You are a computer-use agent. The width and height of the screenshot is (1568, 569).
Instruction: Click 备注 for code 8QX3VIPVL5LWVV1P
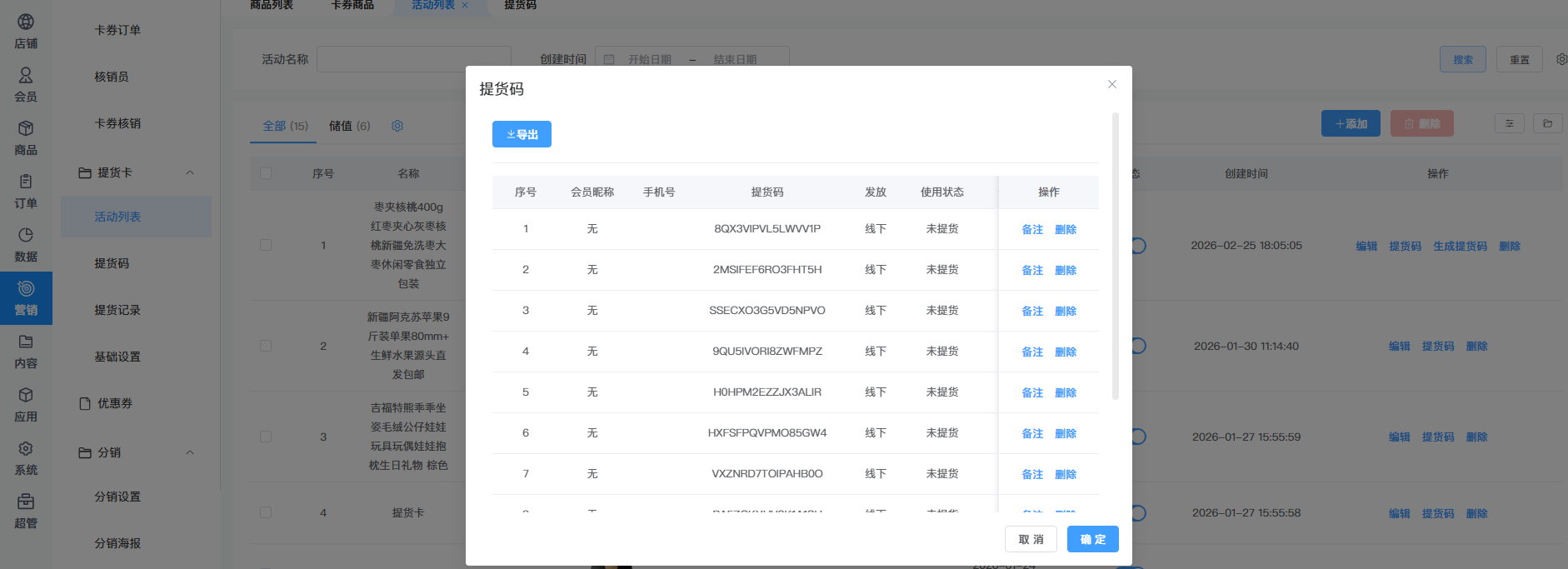[1032, 229]
